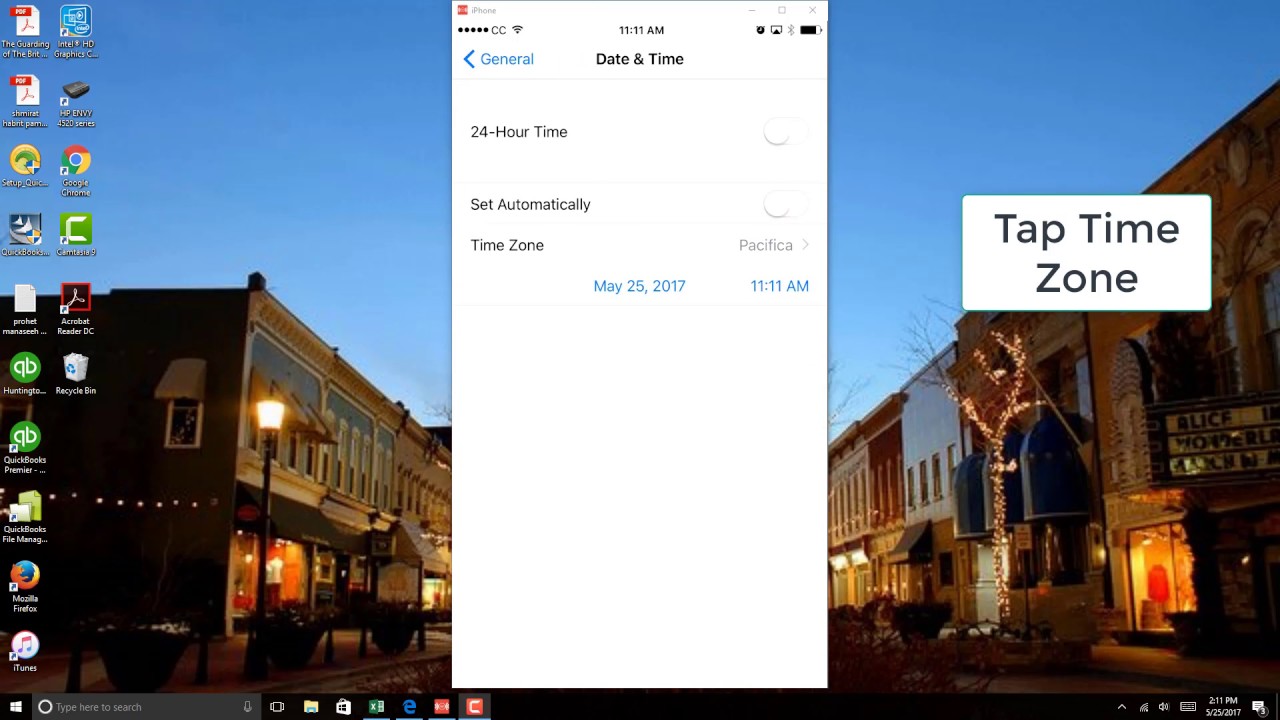Activate the Cortana microphone icon
The height and width of the screenshot is (720, 1280).
(x=247, y=707)
